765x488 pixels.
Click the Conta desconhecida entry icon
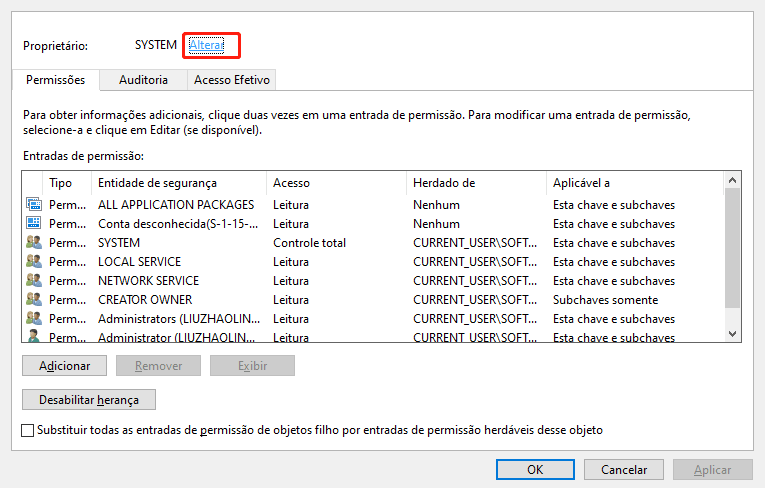[x=34, y=224]
